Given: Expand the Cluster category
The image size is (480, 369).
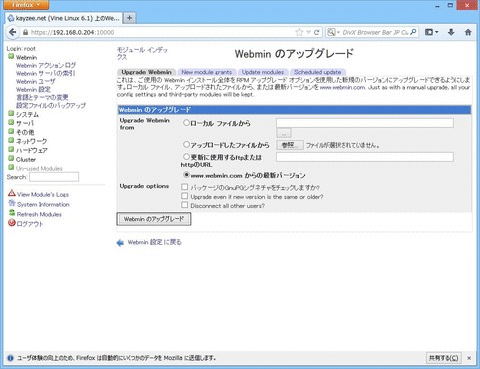Looking at the screenshot, I should (x=11, y=159).
